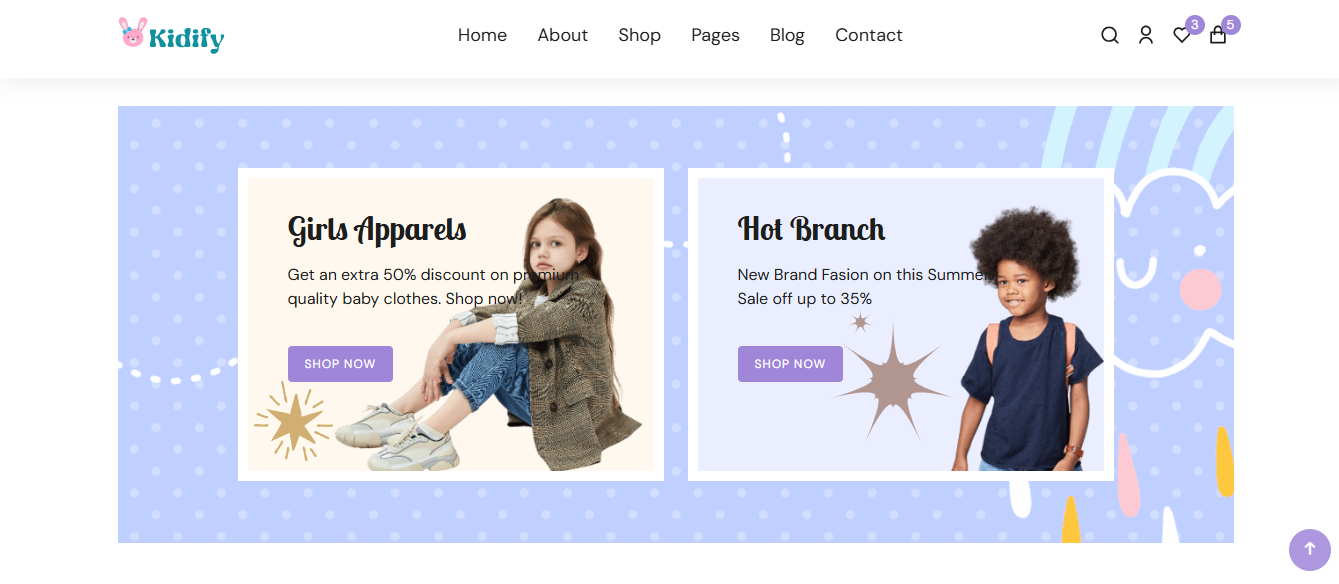
Task: Navigate to the Contact page
Action: (x=869, y=35)
